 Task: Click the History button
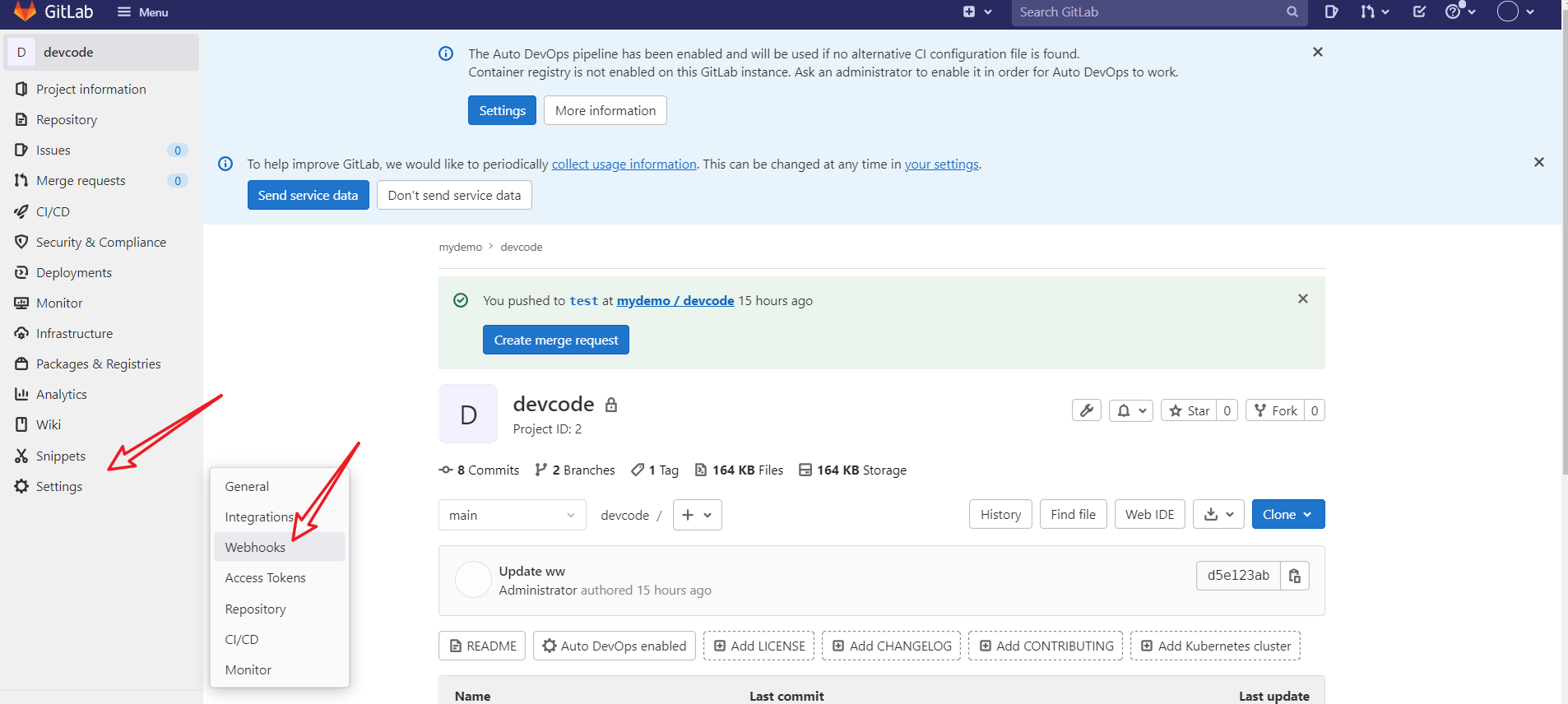click(x=1000, y=514)
